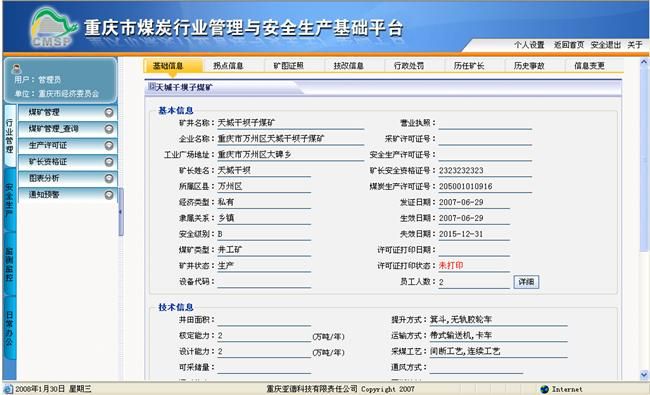Select 安全生产 vertical tab

pos(10,201)
